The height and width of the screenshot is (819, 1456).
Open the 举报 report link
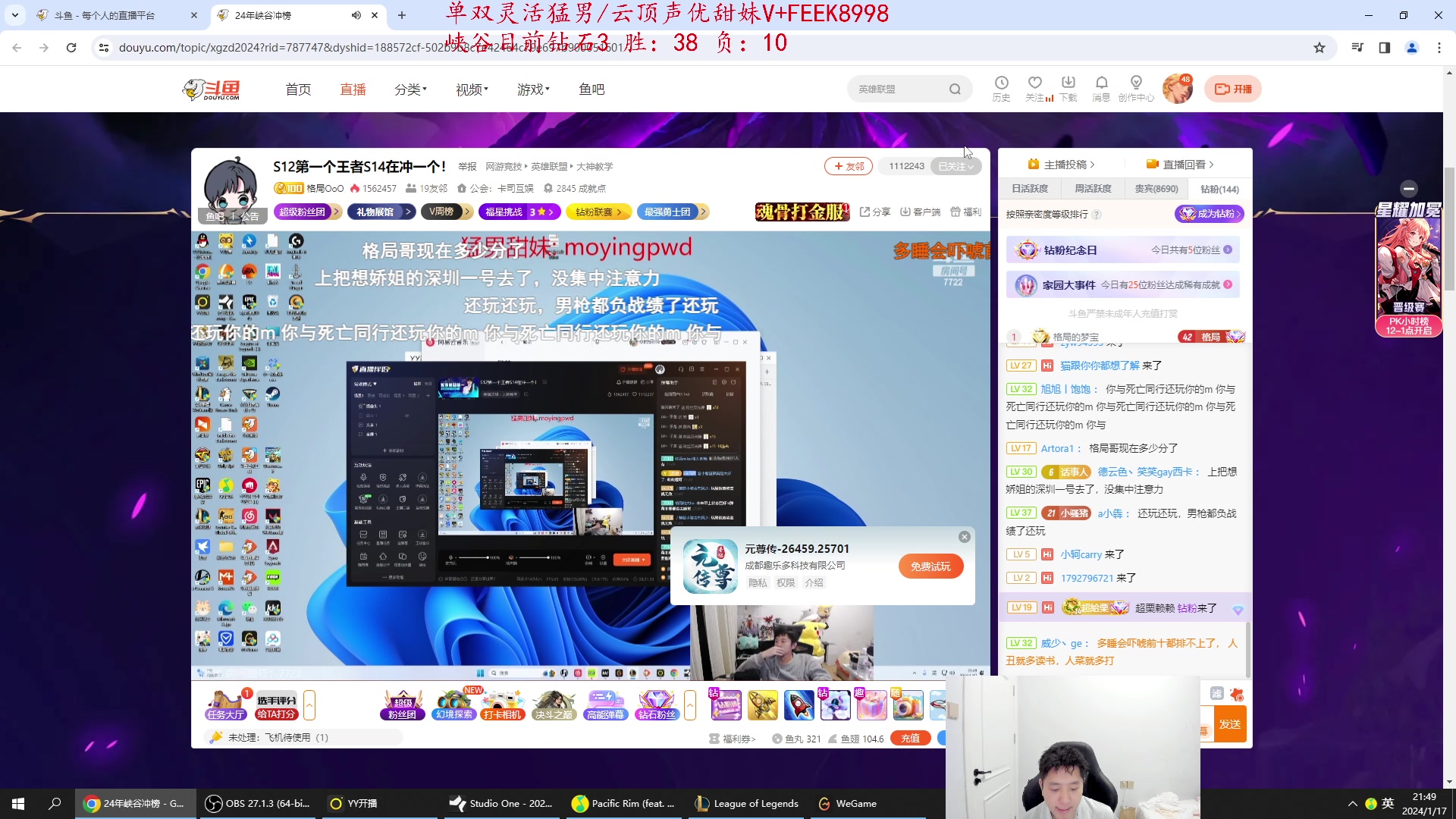point(467,166)
